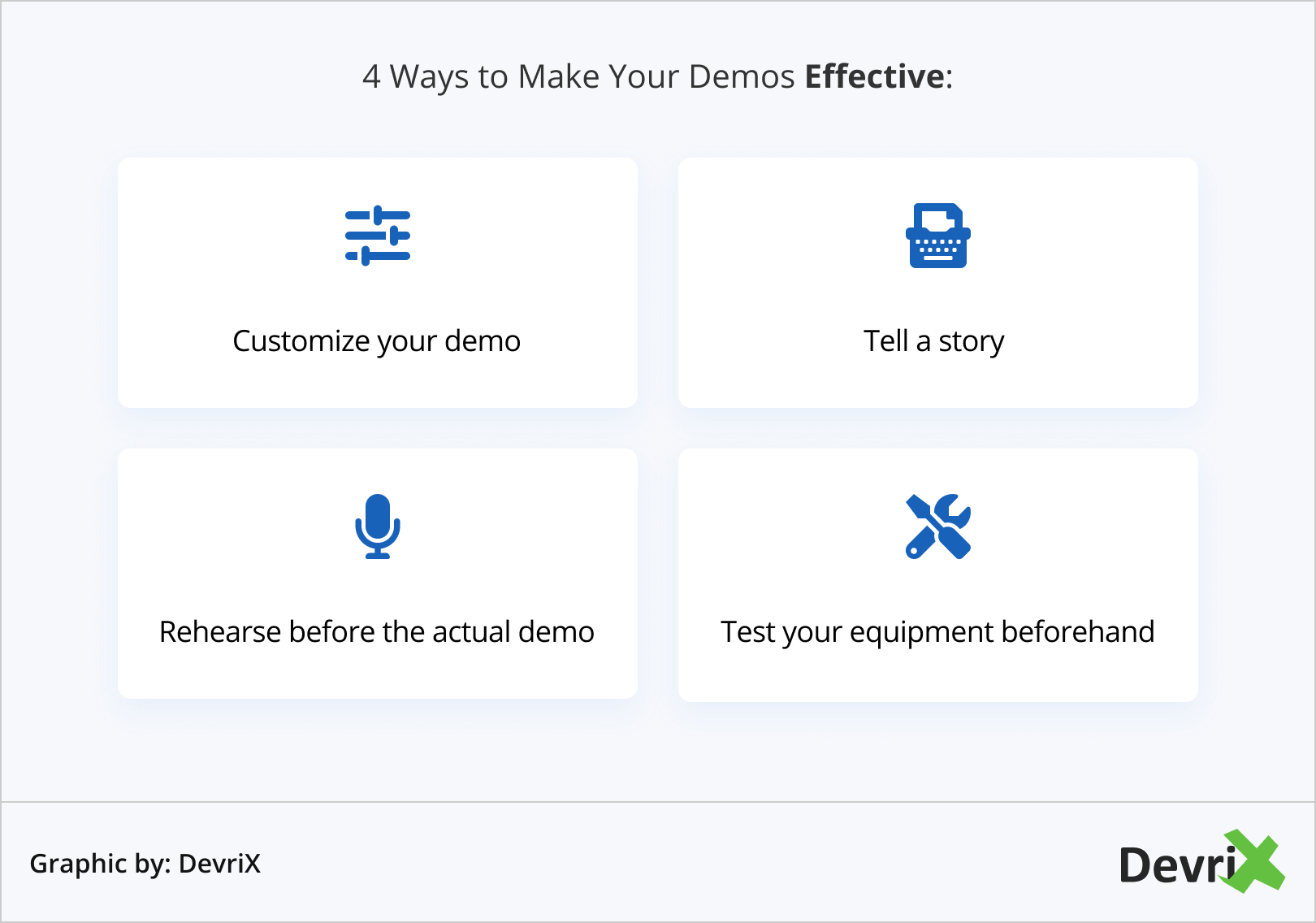This screenshot has height=923, width=1316.
Task: Click 'Test your equipment beforehand' text
Action: pos(938,632)
